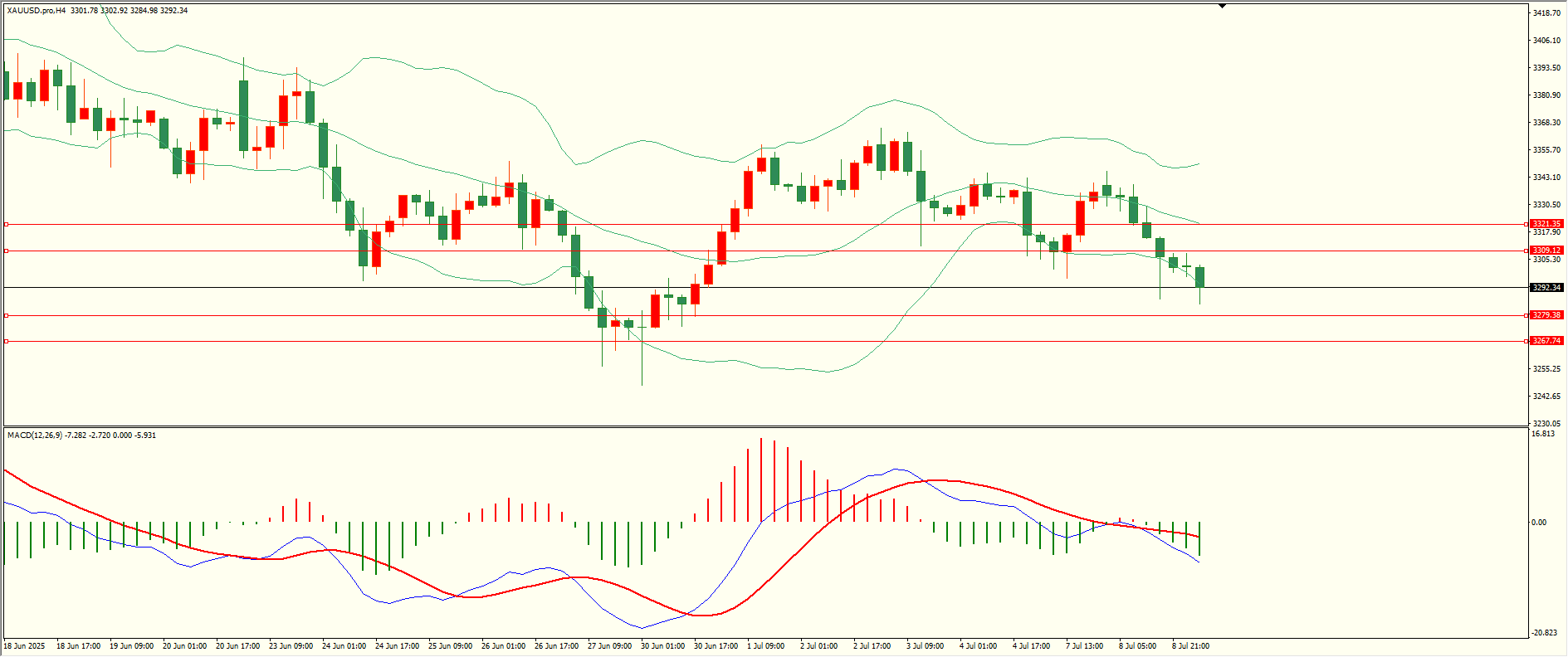Viewport: 1568px width, 657px height.
Task: Click the 24 Jun 17:00 time label
Action: [398, 646]
